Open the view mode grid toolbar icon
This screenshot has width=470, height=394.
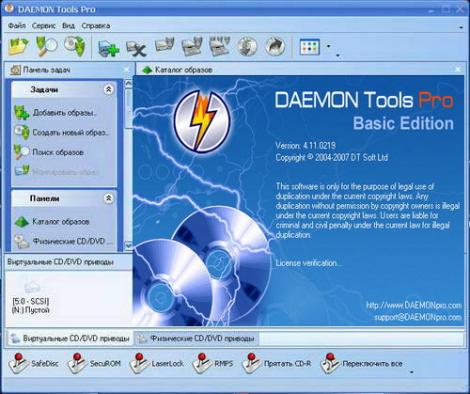(310, 47)
